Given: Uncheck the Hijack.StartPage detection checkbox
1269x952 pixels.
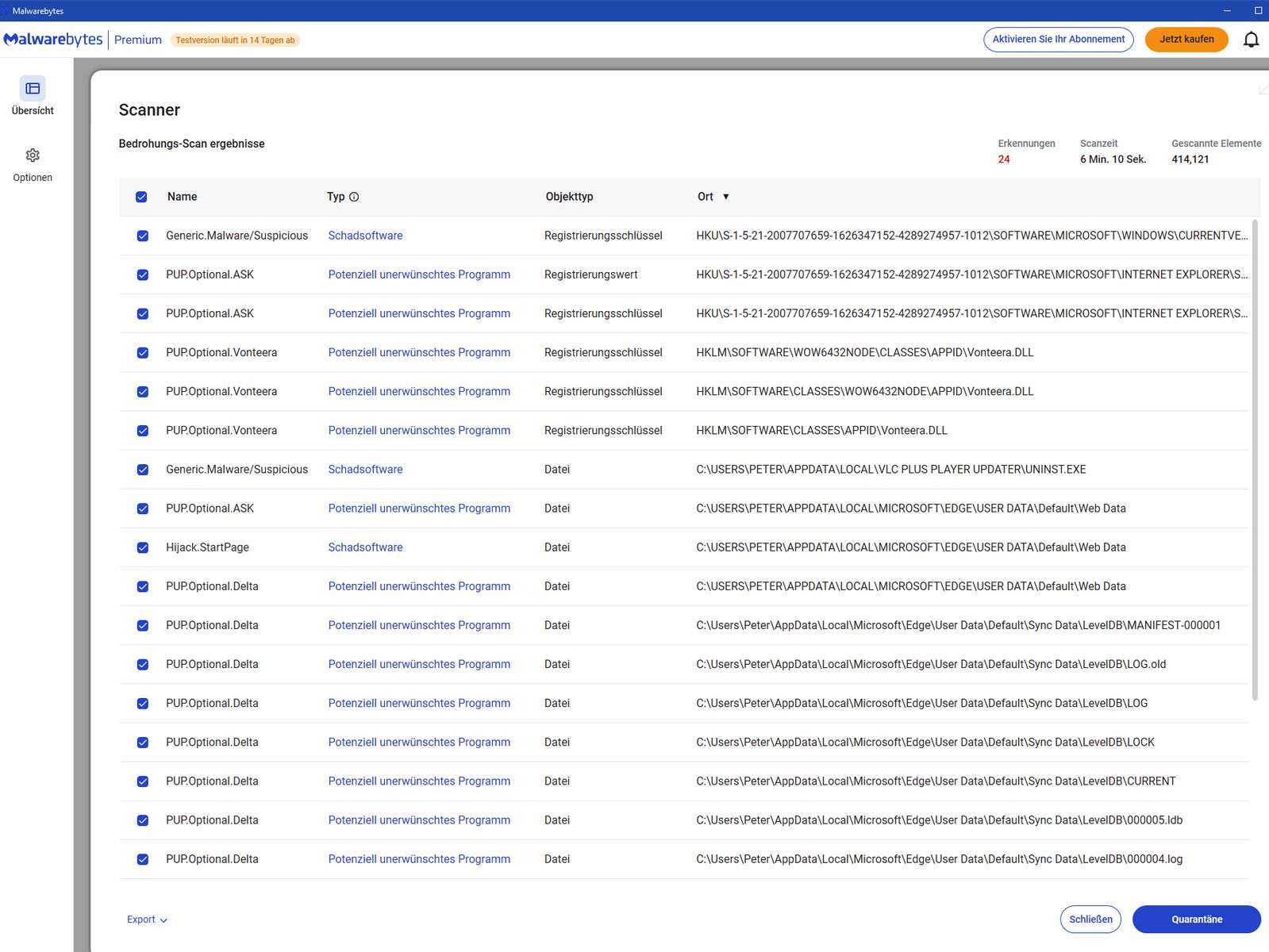Looking at the screenshot, I should click(143, 547).
